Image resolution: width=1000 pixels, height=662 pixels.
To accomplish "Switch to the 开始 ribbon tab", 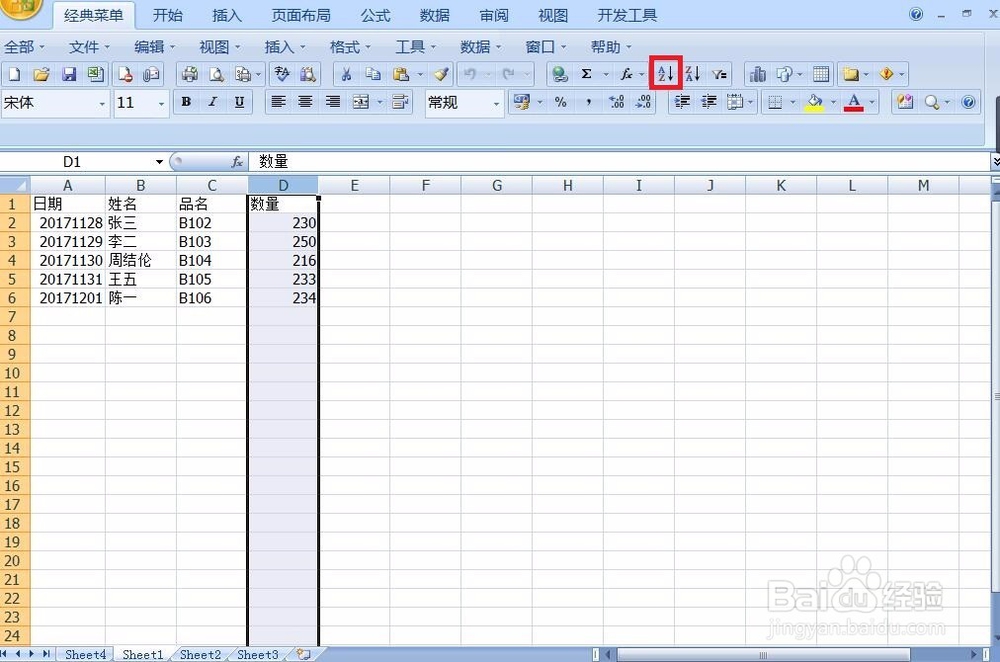I will pyautogui.click(x=168, y=15).
